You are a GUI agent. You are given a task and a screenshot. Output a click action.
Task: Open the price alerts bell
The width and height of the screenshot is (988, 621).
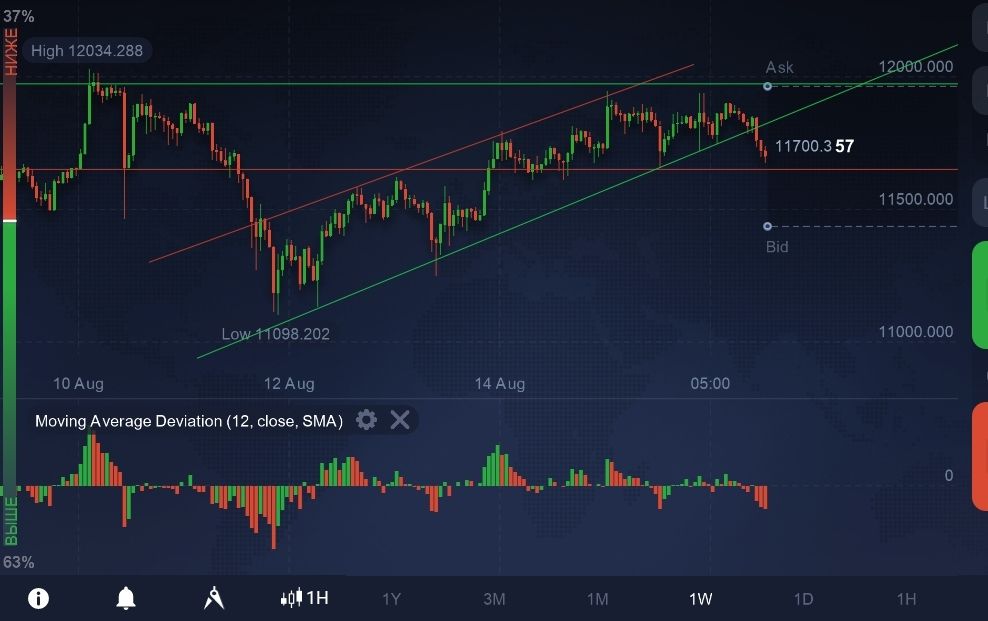[x=126, y=598]
